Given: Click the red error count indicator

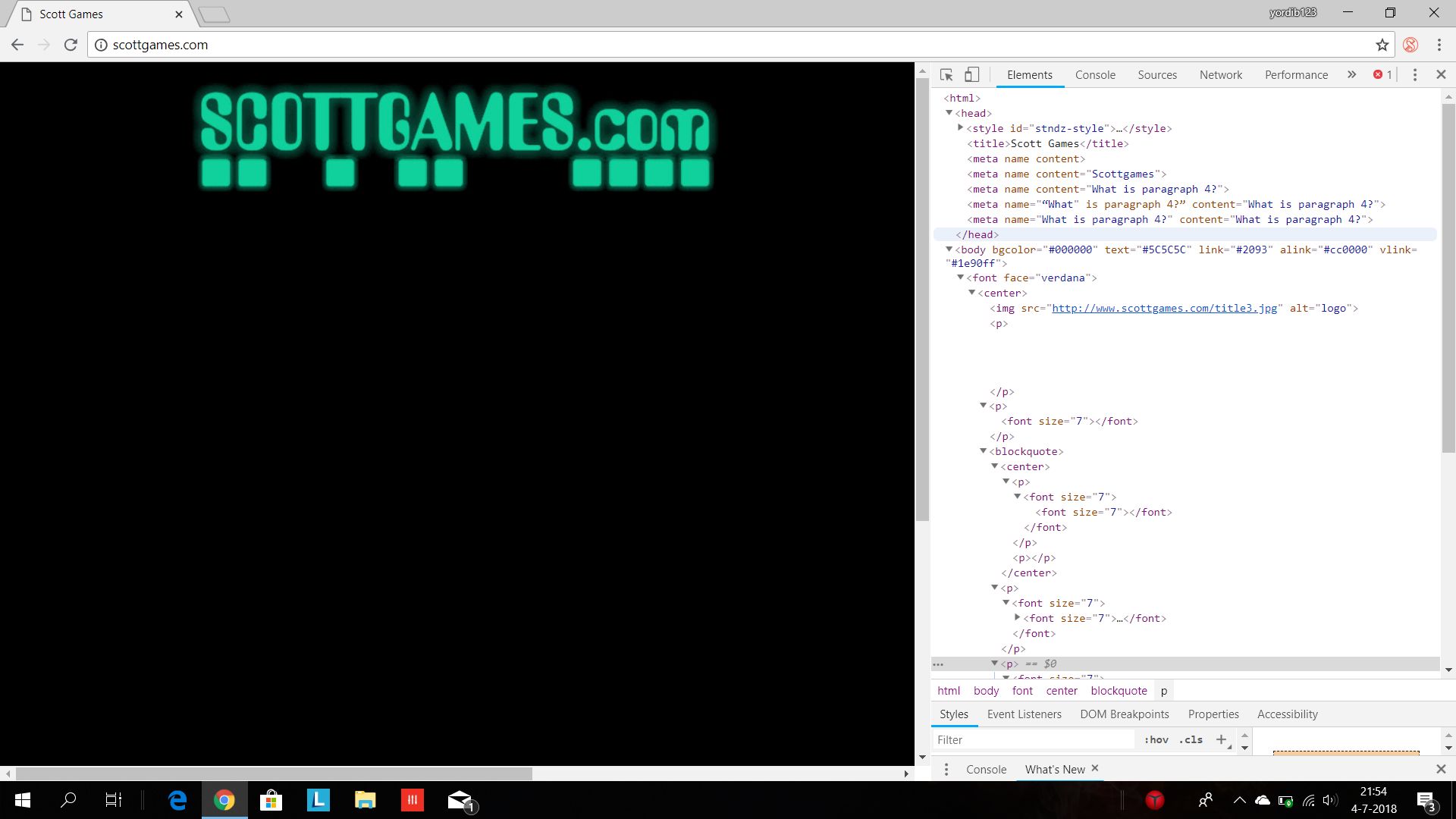Looking at the screenshot, I should click(x=1382, y=74).
